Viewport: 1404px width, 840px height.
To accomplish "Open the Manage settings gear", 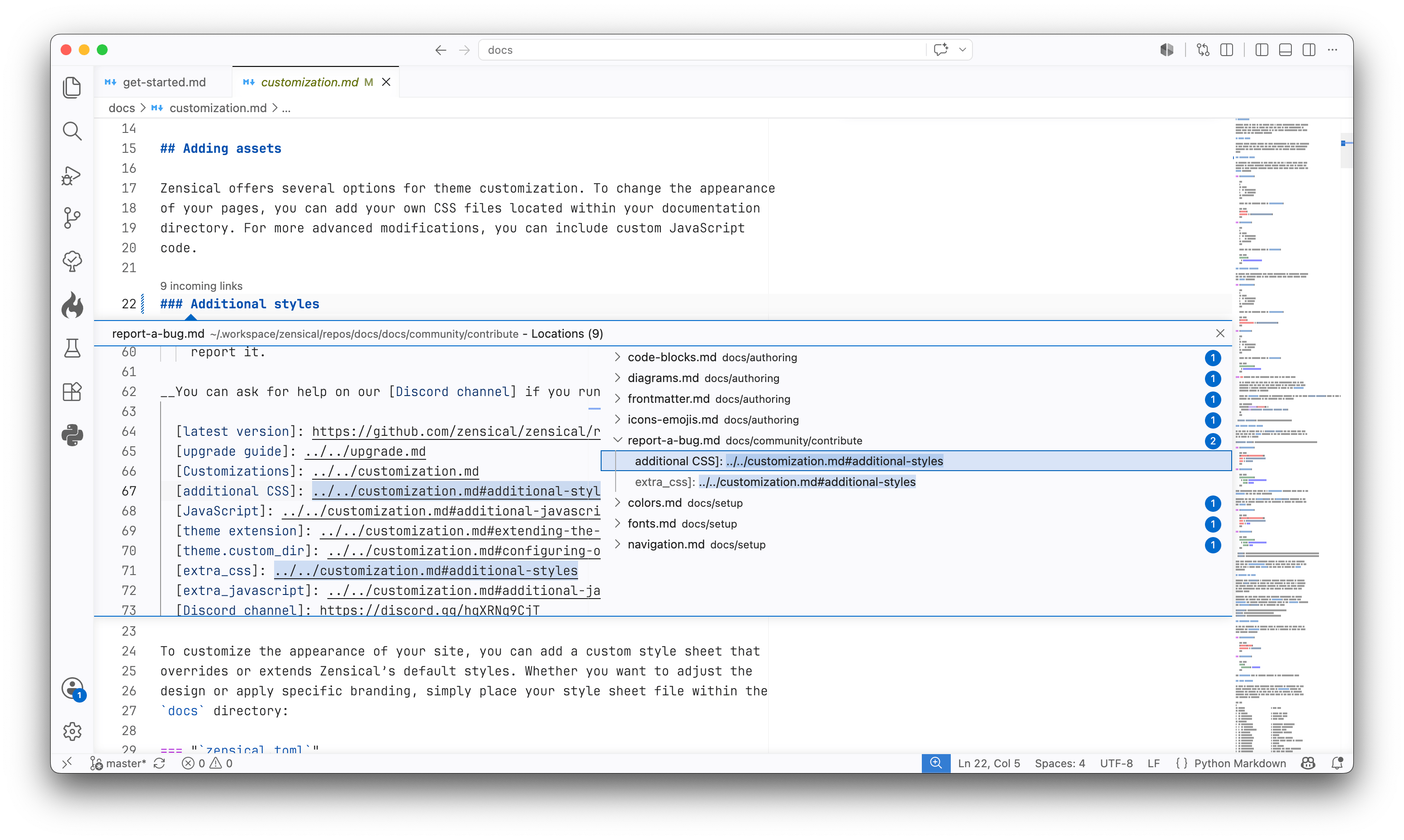I will (72, 731).
